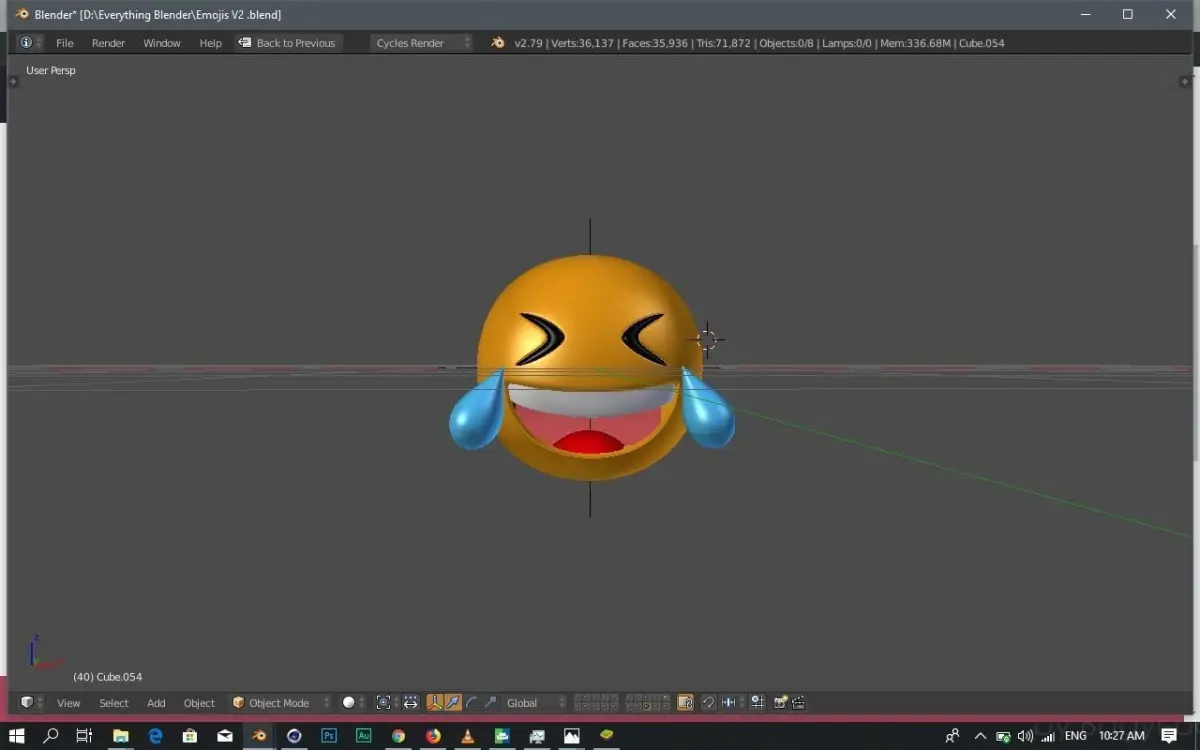Open Microsoft Store from taskbar
Viewport: 1200px width, 750px height.
pyautogui.click(x=190, y=736)
